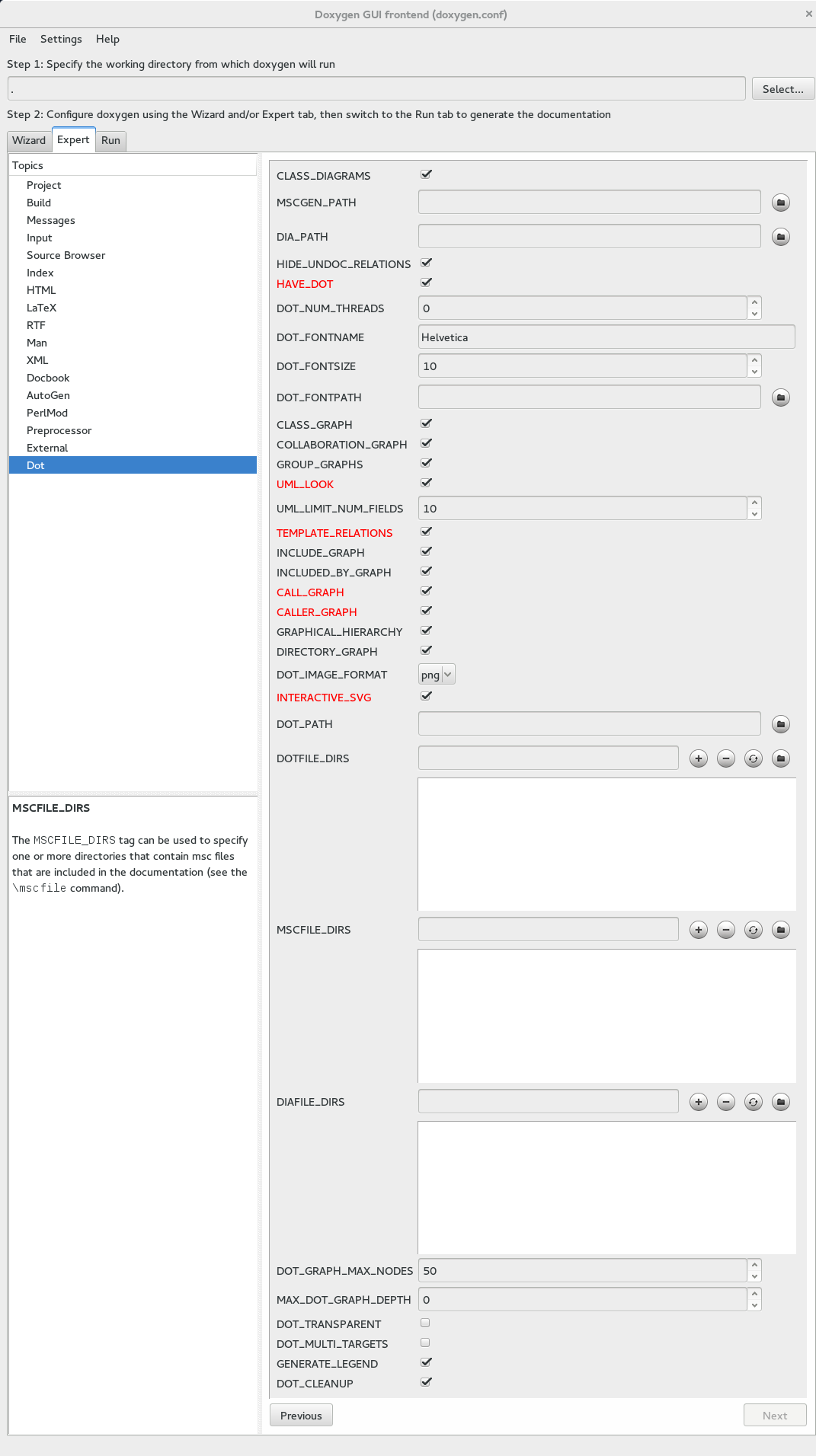816x1456 pixels.
Task: Click the folder browse icon for MSCGEN_PATH
Action: (780, 203)
